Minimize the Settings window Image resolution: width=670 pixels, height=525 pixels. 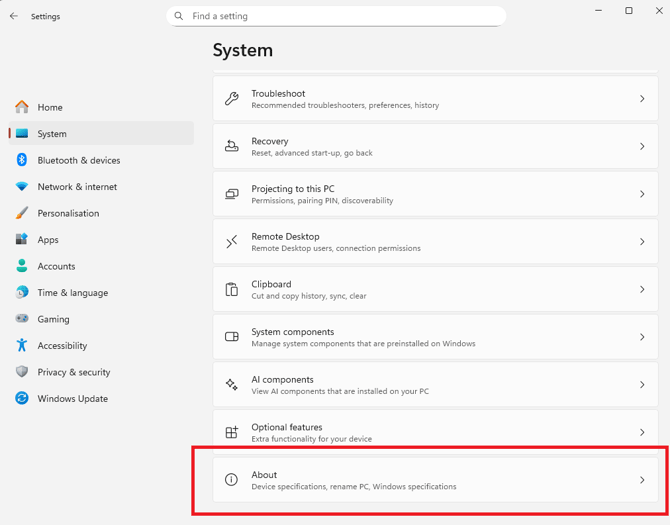[x=598, y=10]
